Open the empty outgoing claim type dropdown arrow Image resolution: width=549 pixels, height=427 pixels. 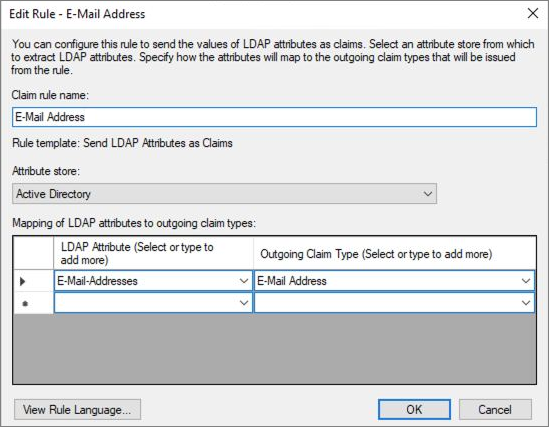(x=526, y=303)
